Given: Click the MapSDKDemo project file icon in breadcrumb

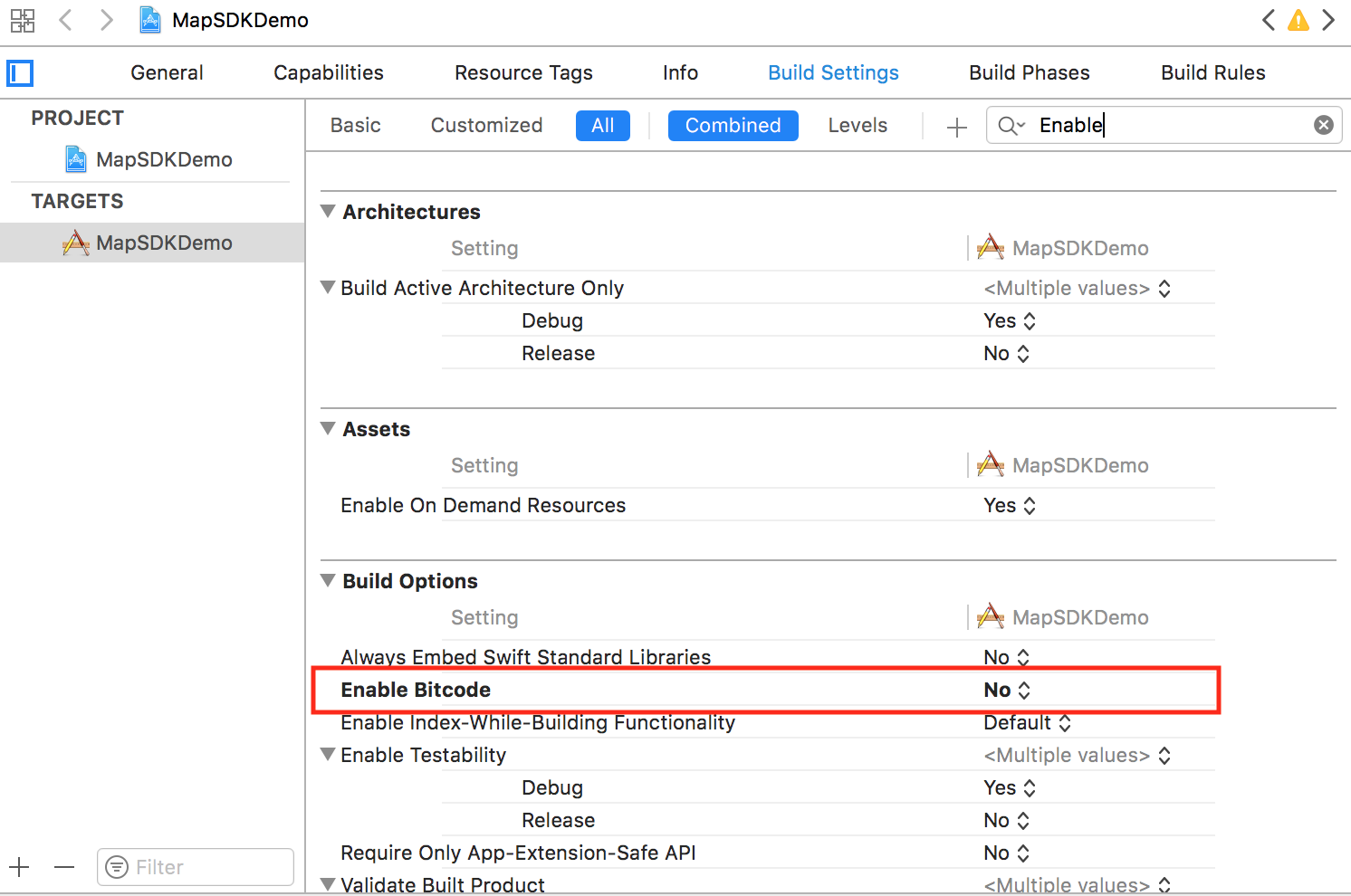Looking at the screenshot, I should point(150,20).
